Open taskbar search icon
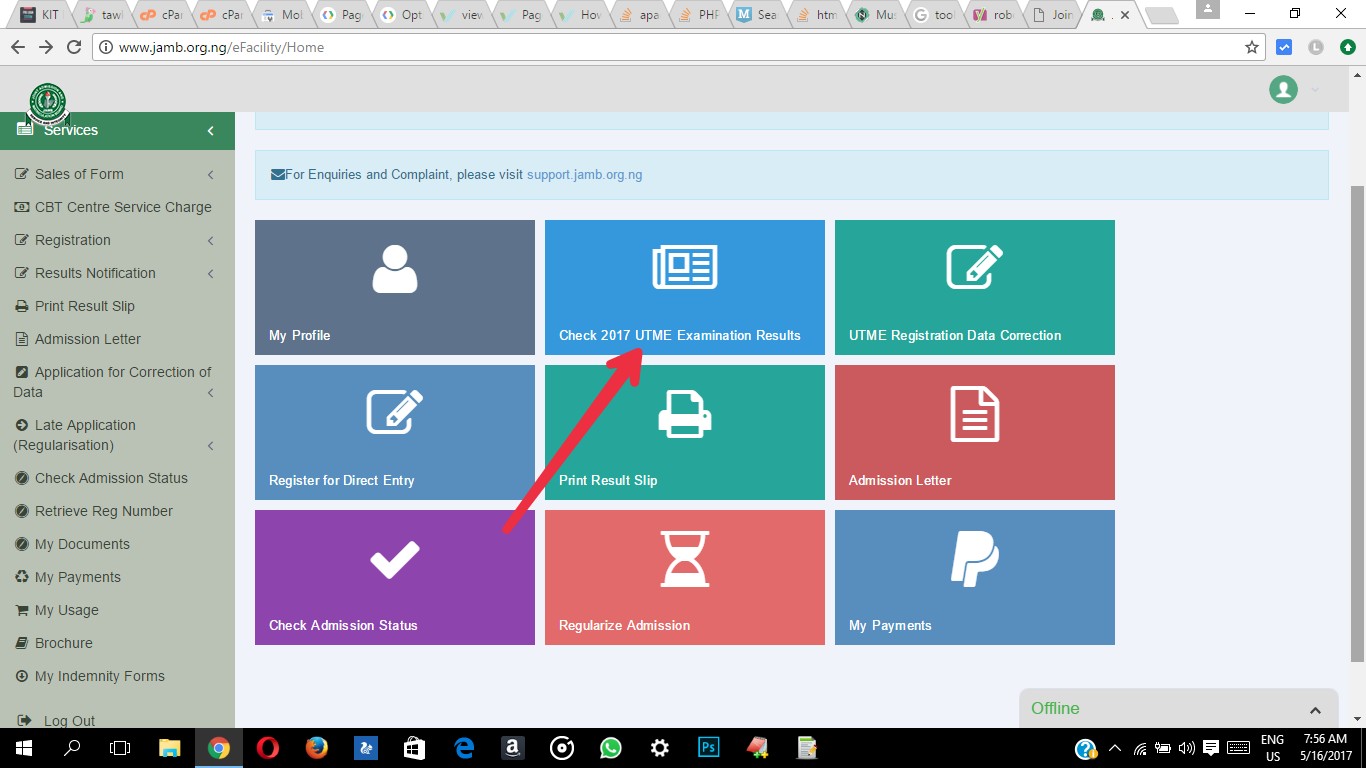 coord(72,748)
